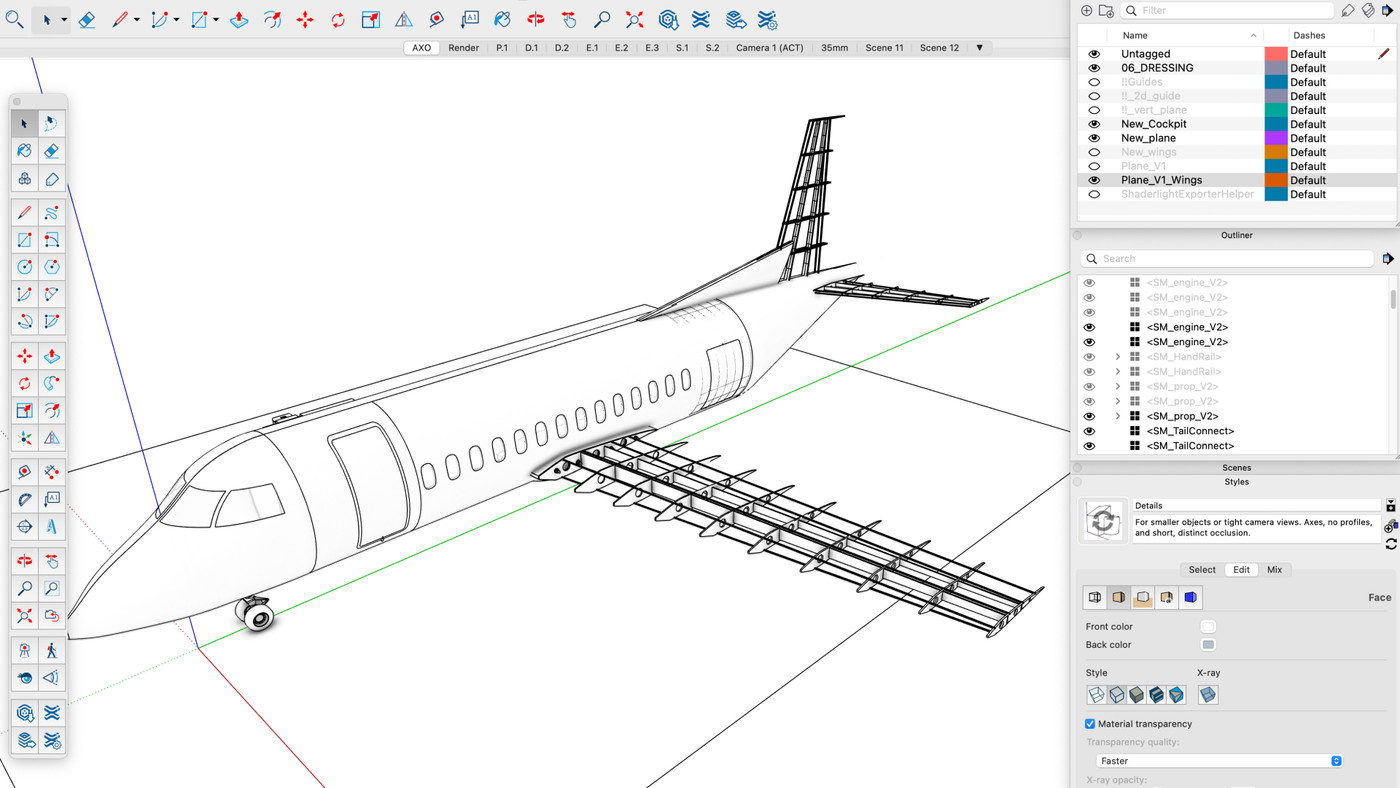
Task: Uncheck Material transparency checkbox
Action: point(1090,724)
